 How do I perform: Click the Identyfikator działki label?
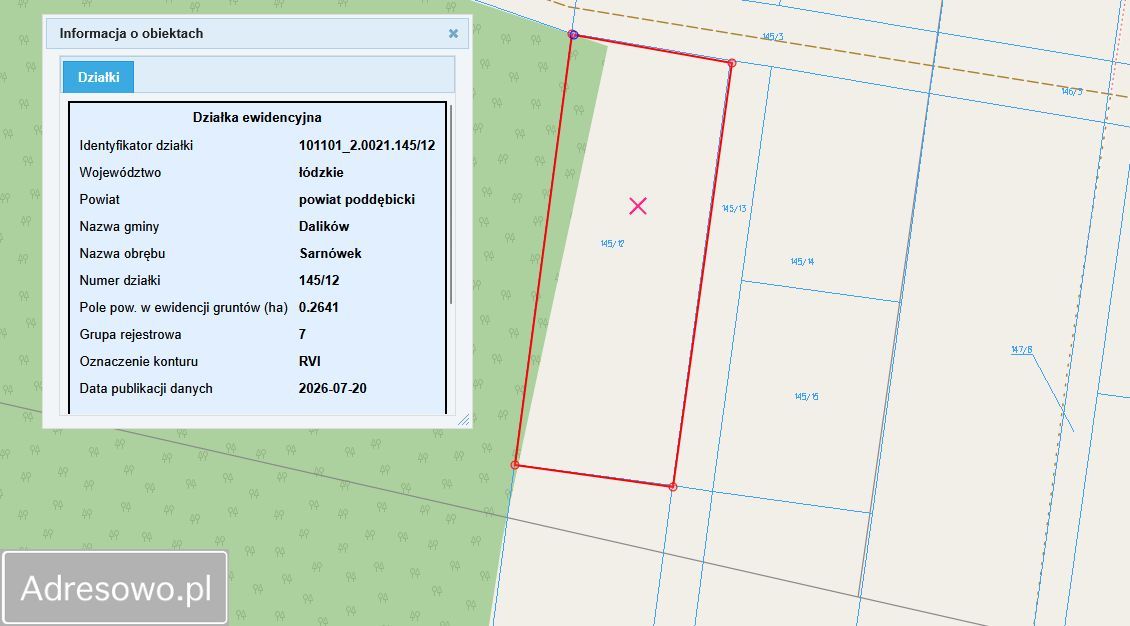click(136, 146)
